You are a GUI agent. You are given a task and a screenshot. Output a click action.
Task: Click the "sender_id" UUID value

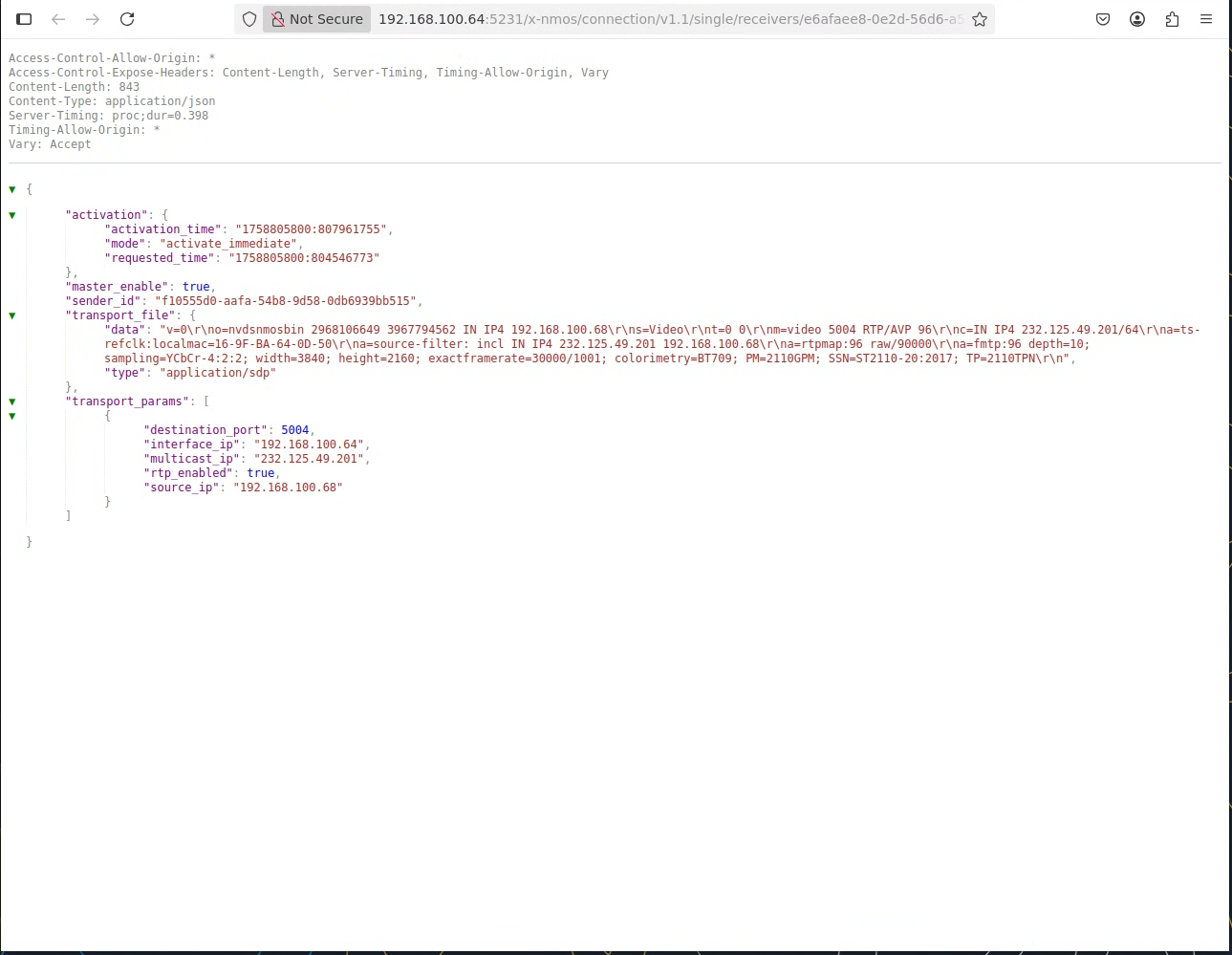click(285, 301)
